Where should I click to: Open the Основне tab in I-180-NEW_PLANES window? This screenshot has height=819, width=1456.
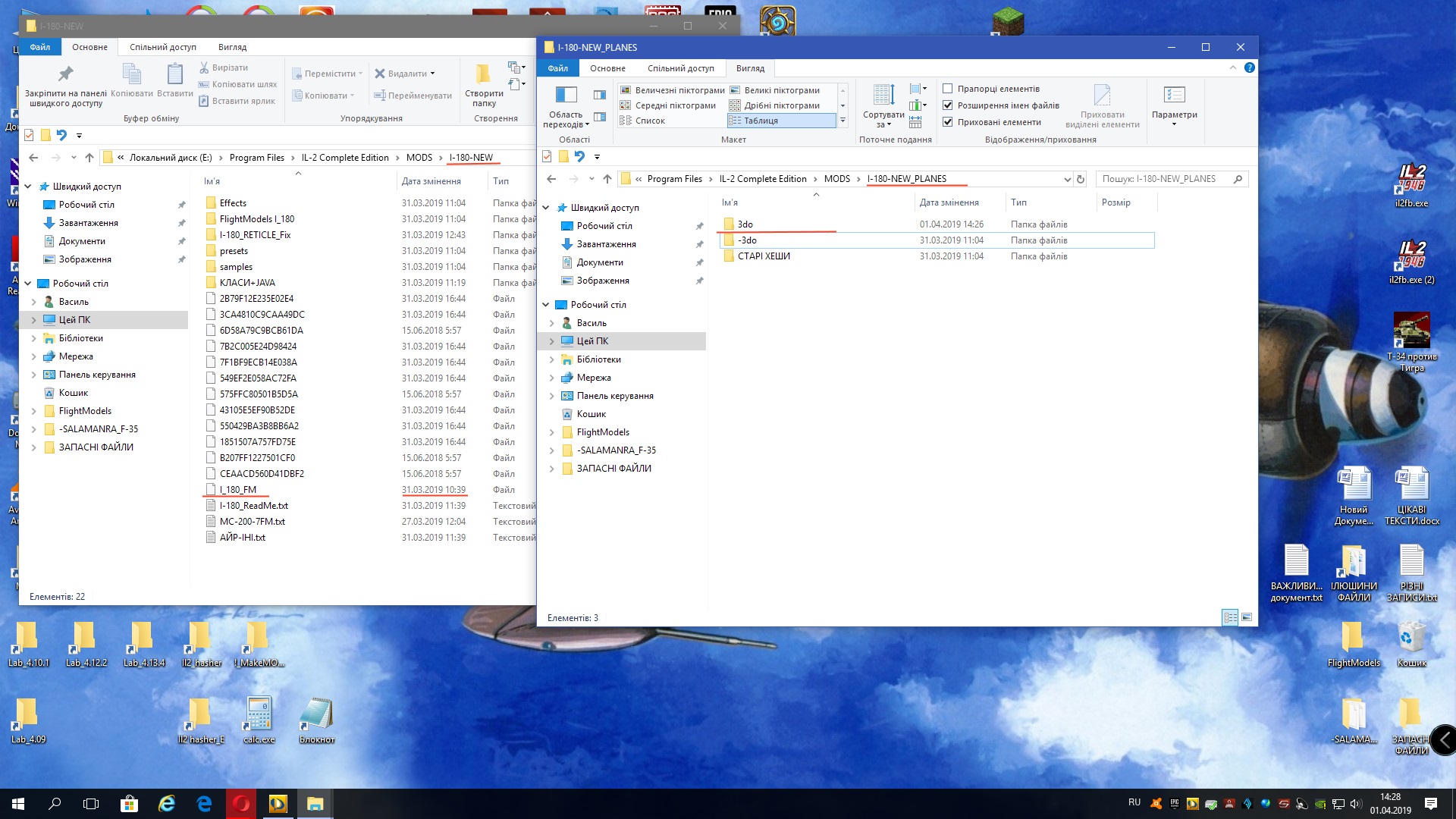point(607,68)
